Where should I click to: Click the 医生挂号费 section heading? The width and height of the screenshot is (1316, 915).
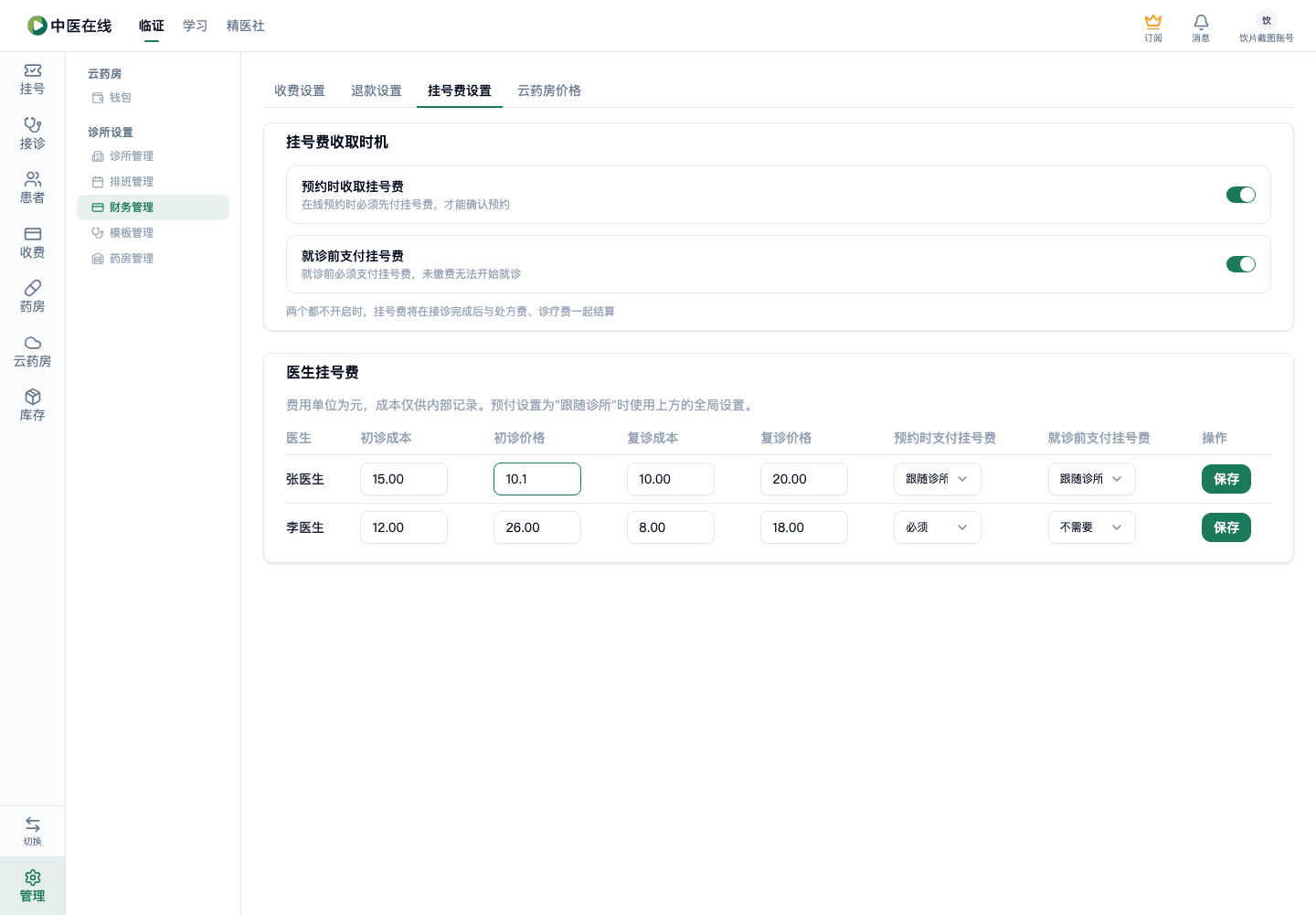coord(323,372)
